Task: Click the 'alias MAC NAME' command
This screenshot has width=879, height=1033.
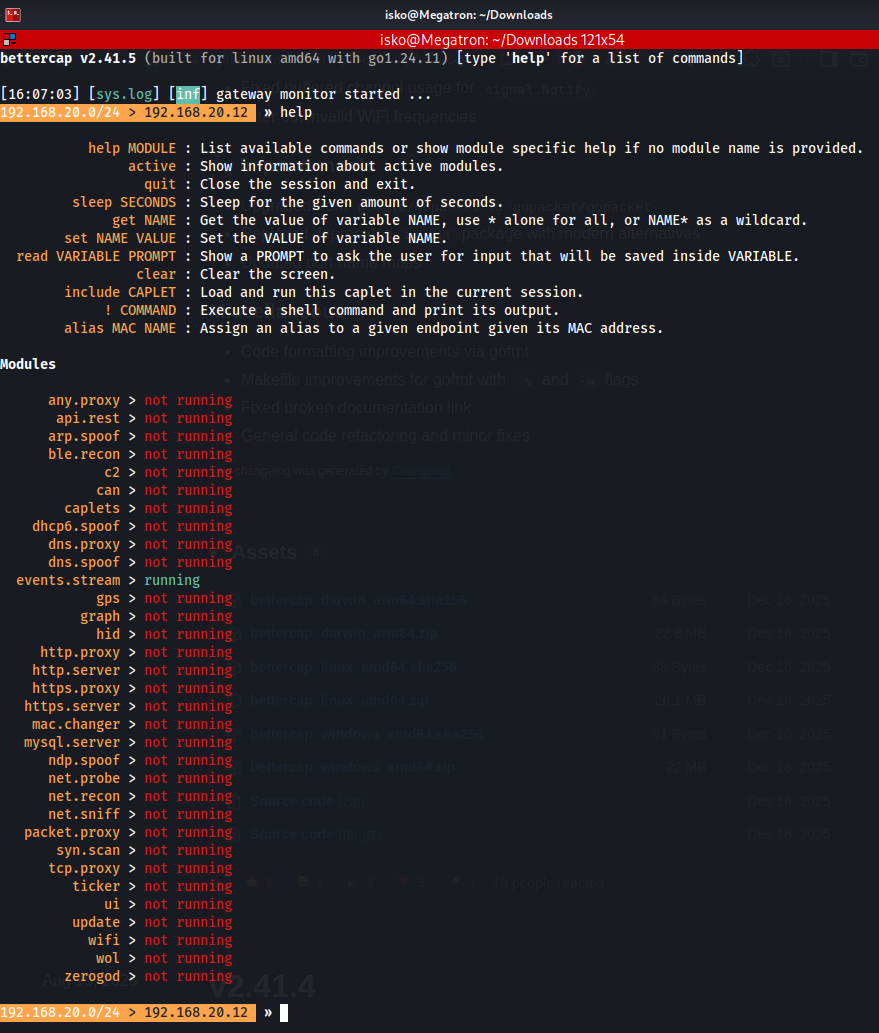Action: [120, 328]
